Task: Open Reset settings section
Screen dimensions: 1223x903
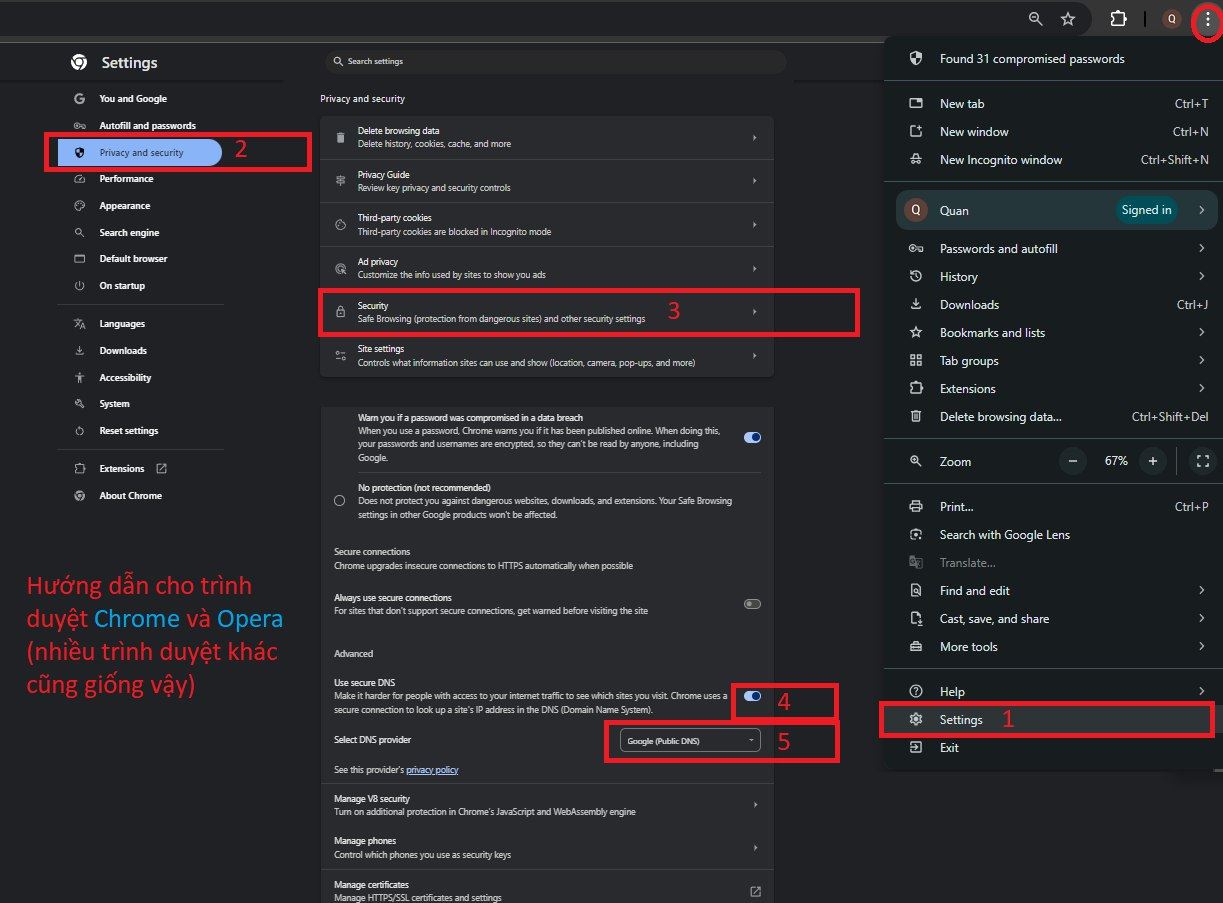Action: (128, 431)
